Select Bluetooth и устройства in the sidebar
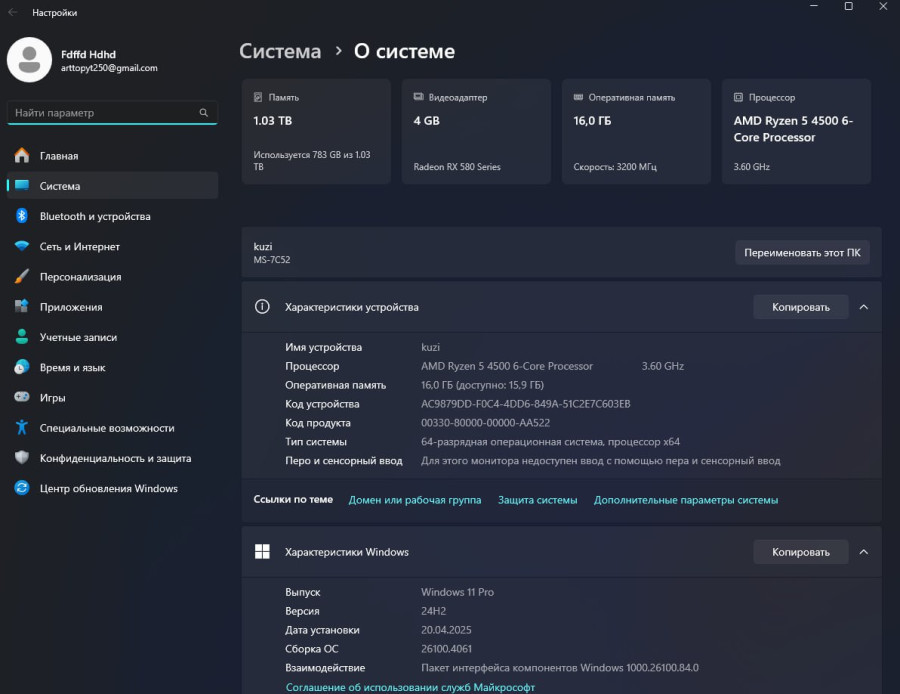Viewport: 900px width, 694px height. tap(112, 216)
